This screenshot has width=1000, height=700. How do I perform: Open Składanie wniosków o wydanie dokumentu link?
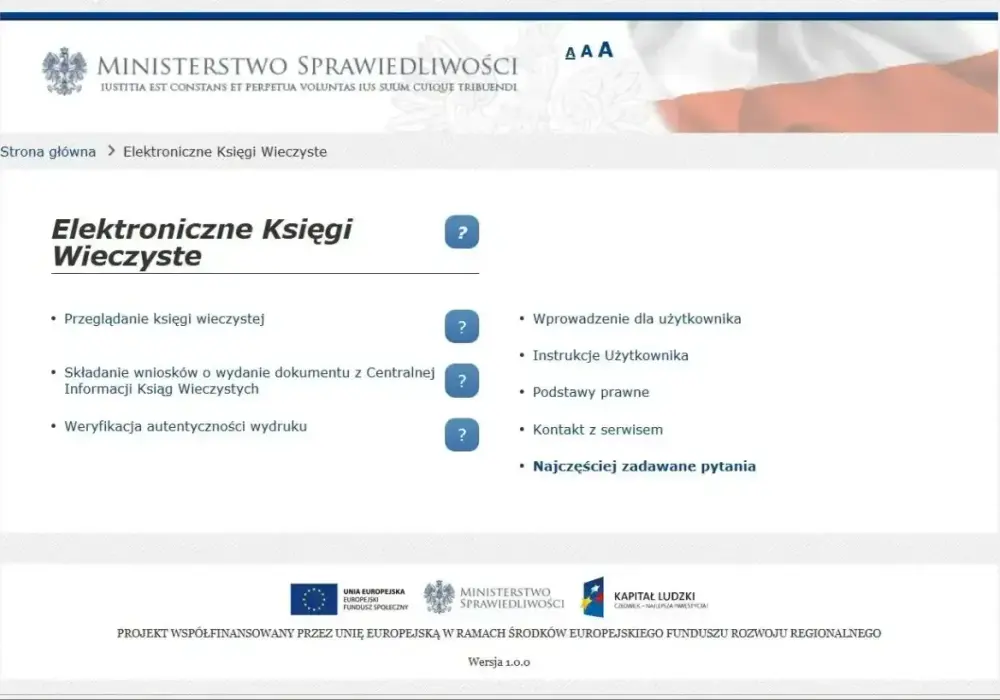tap(249, 381)
